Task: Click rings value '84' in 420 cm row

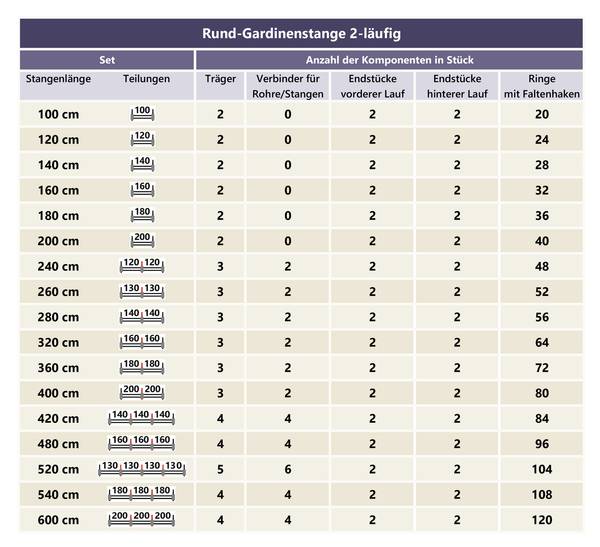Action: point(542,418)
